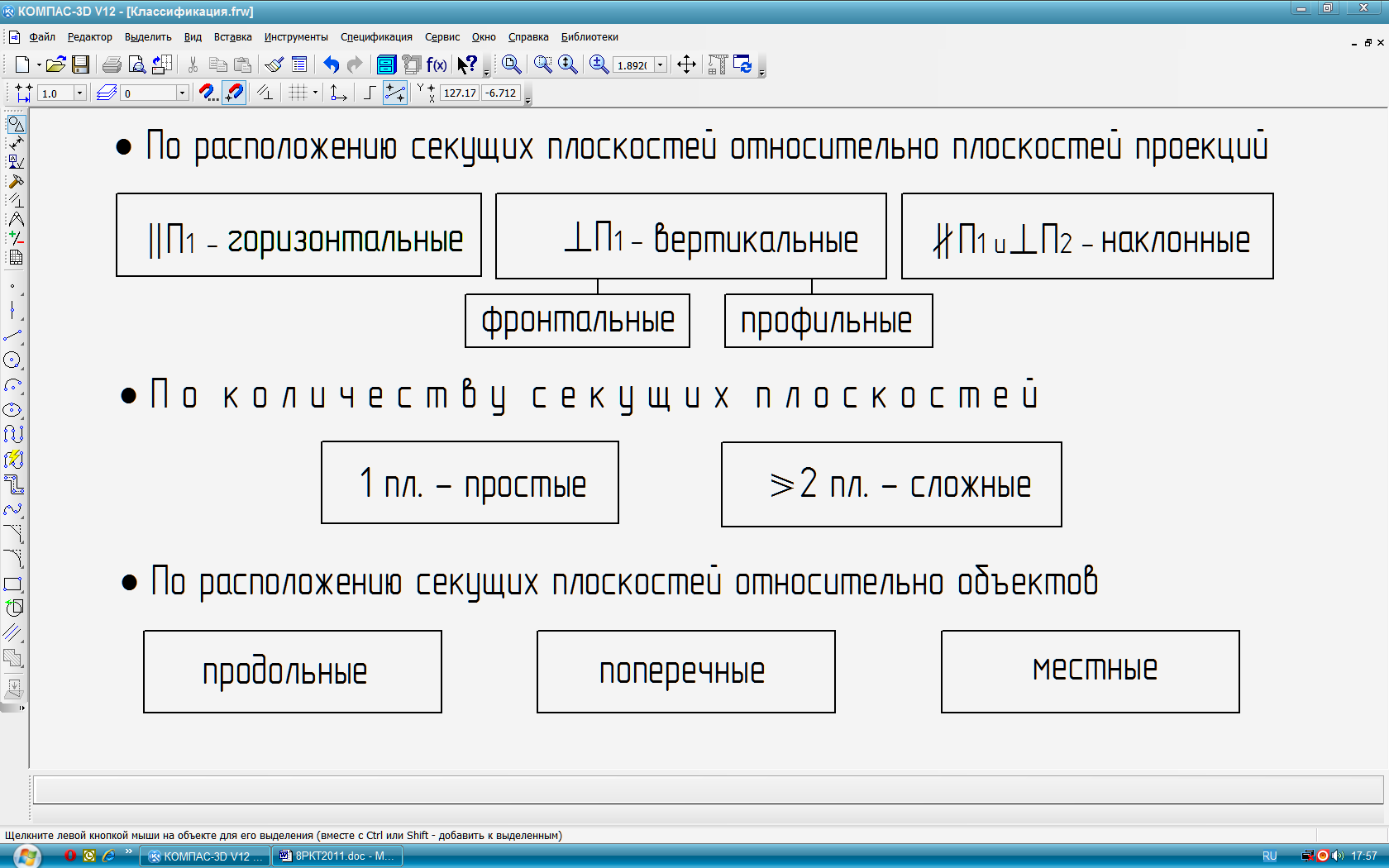Toggle Orthogonal drawing mode
Viewport: 1389px width, 868px height.
[x=370, y=93]
